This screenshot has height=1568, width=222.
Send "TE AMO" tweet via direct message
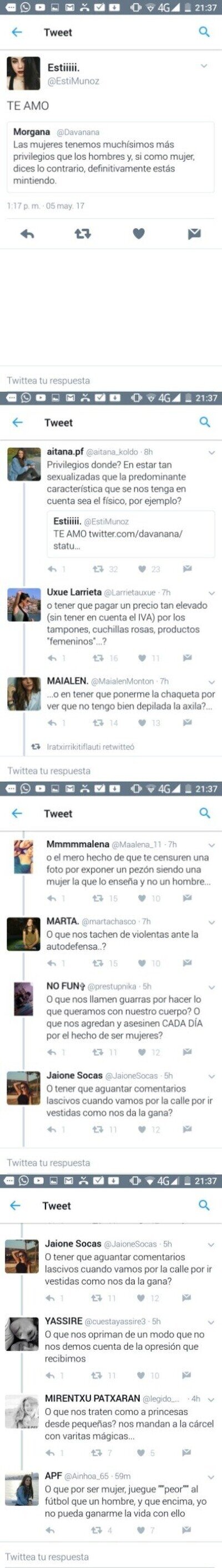[194, 233]
